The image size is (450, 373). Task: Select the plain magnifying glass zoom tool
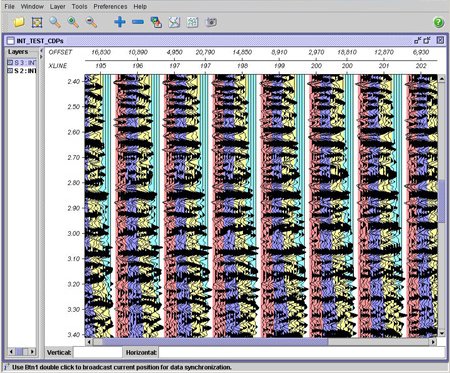click(x=55, y=22)
